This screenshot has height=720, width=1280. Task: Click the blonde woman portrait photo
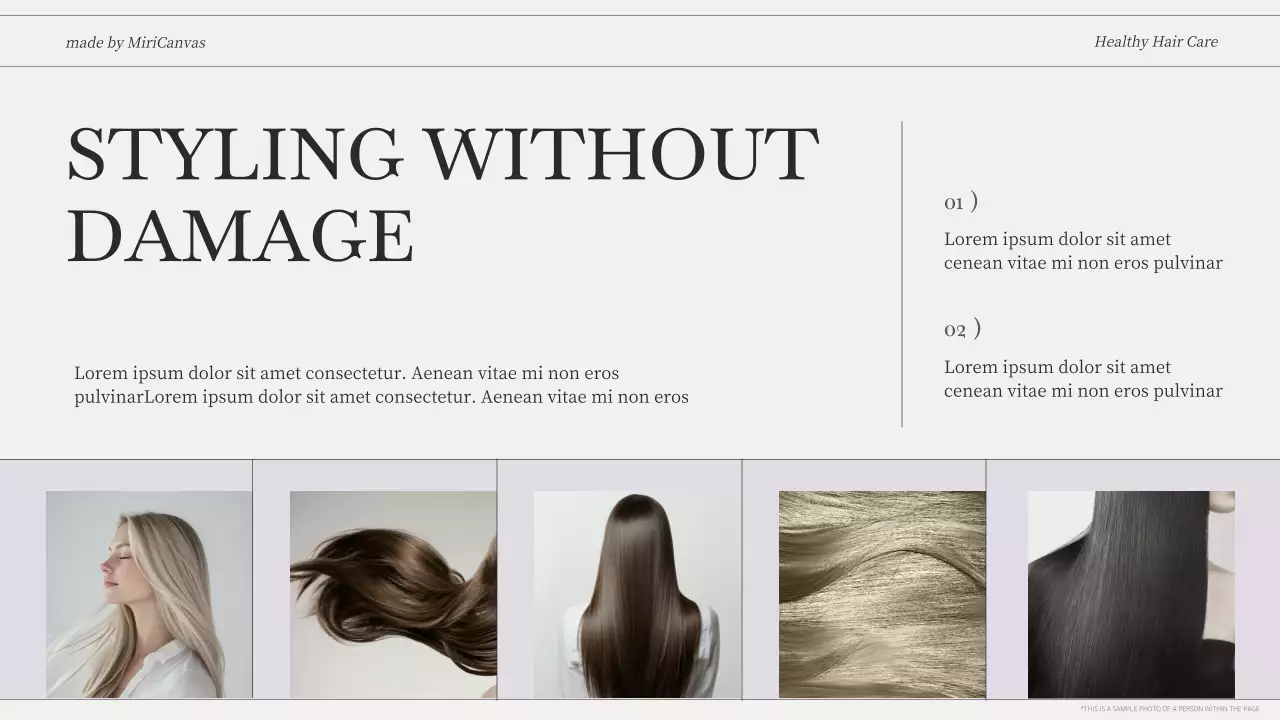point(148,594)
